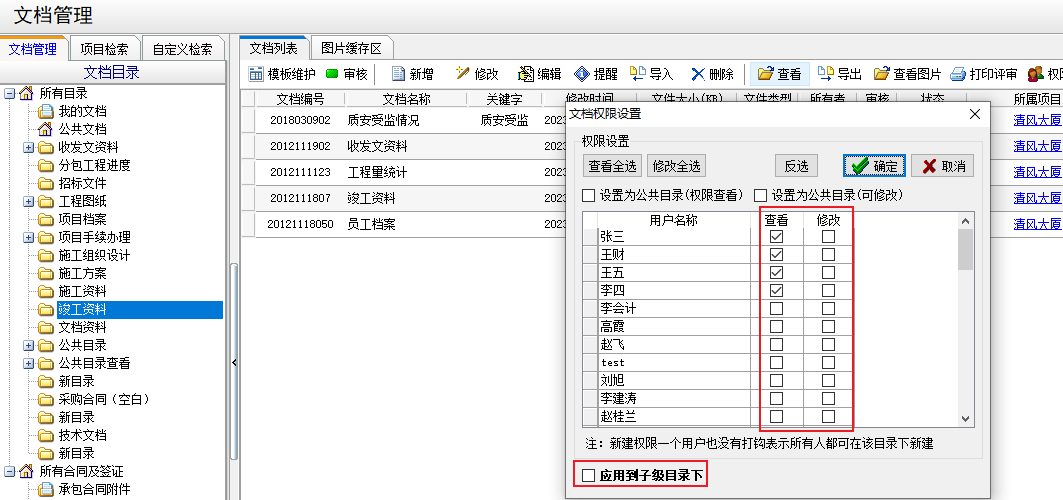
Task: Select 公共文档 in the directory tree
Action: tap(81, 130)
